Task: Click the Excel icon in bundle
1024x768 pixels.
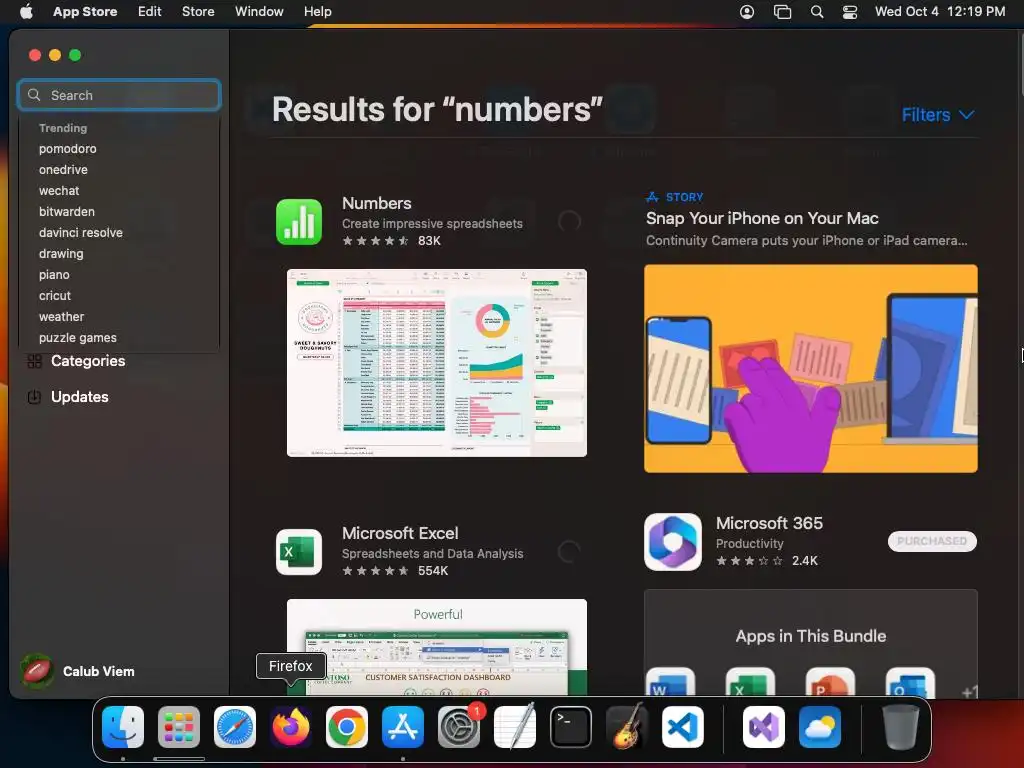Action: (750, 682)
